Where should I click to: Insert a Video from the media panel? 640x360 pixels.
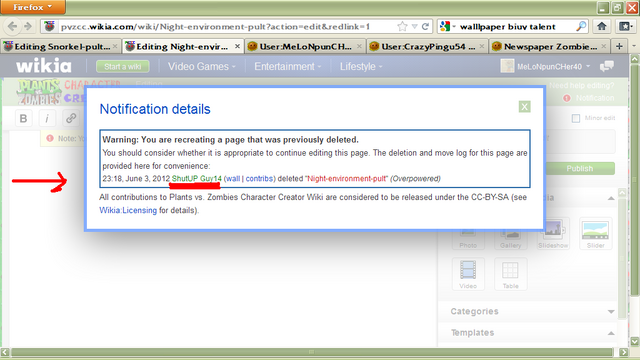coord(468,274)
